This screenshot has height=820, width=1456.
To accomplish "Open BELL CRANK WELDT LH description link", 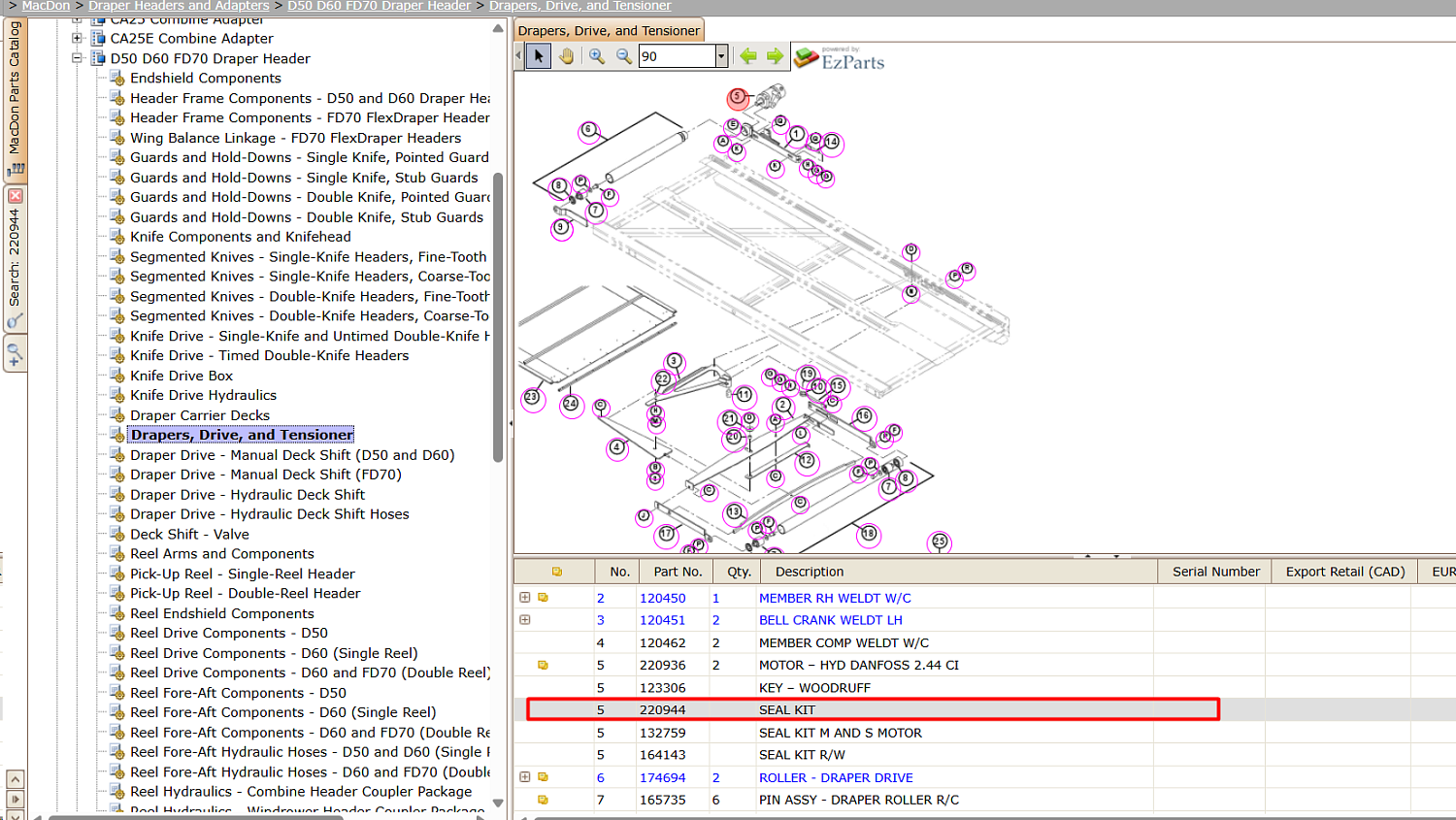I will coord(831,620).
